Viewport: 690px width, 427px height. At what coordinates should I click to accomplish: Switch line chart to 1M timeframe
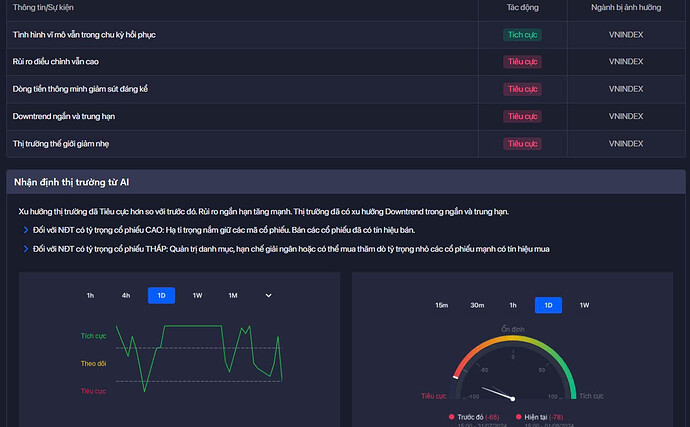click(232, 295)
